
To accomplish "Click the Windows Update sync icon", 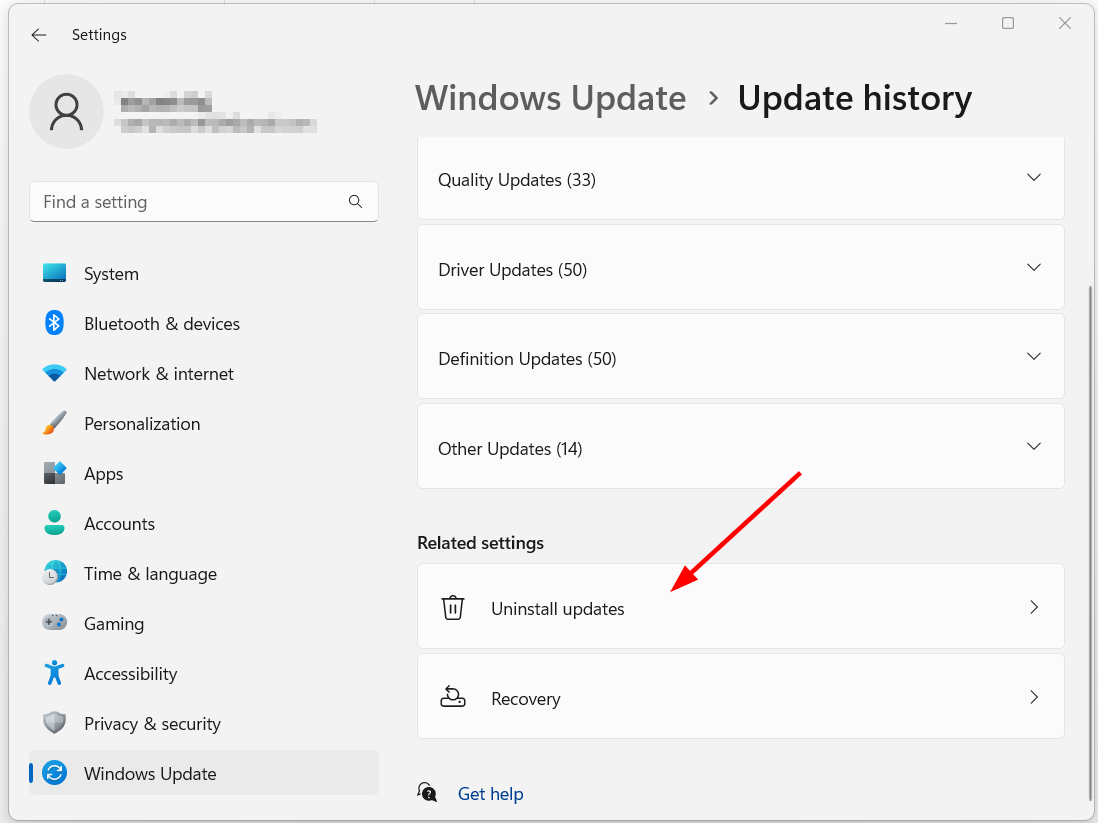I will (55, 773).
